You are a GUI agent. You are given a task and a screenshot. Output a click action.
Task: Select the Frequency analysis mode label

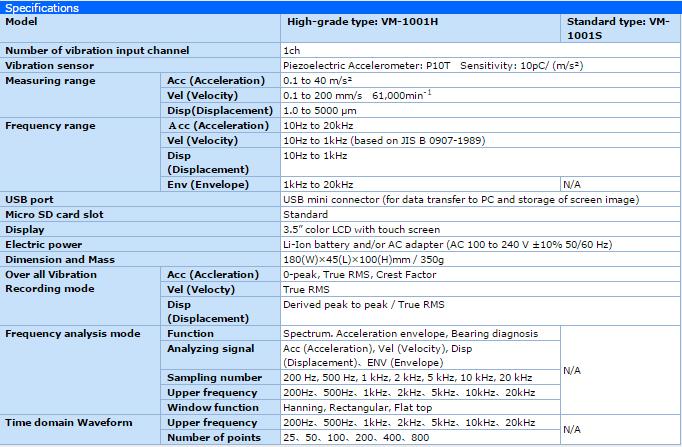point(73,334)
